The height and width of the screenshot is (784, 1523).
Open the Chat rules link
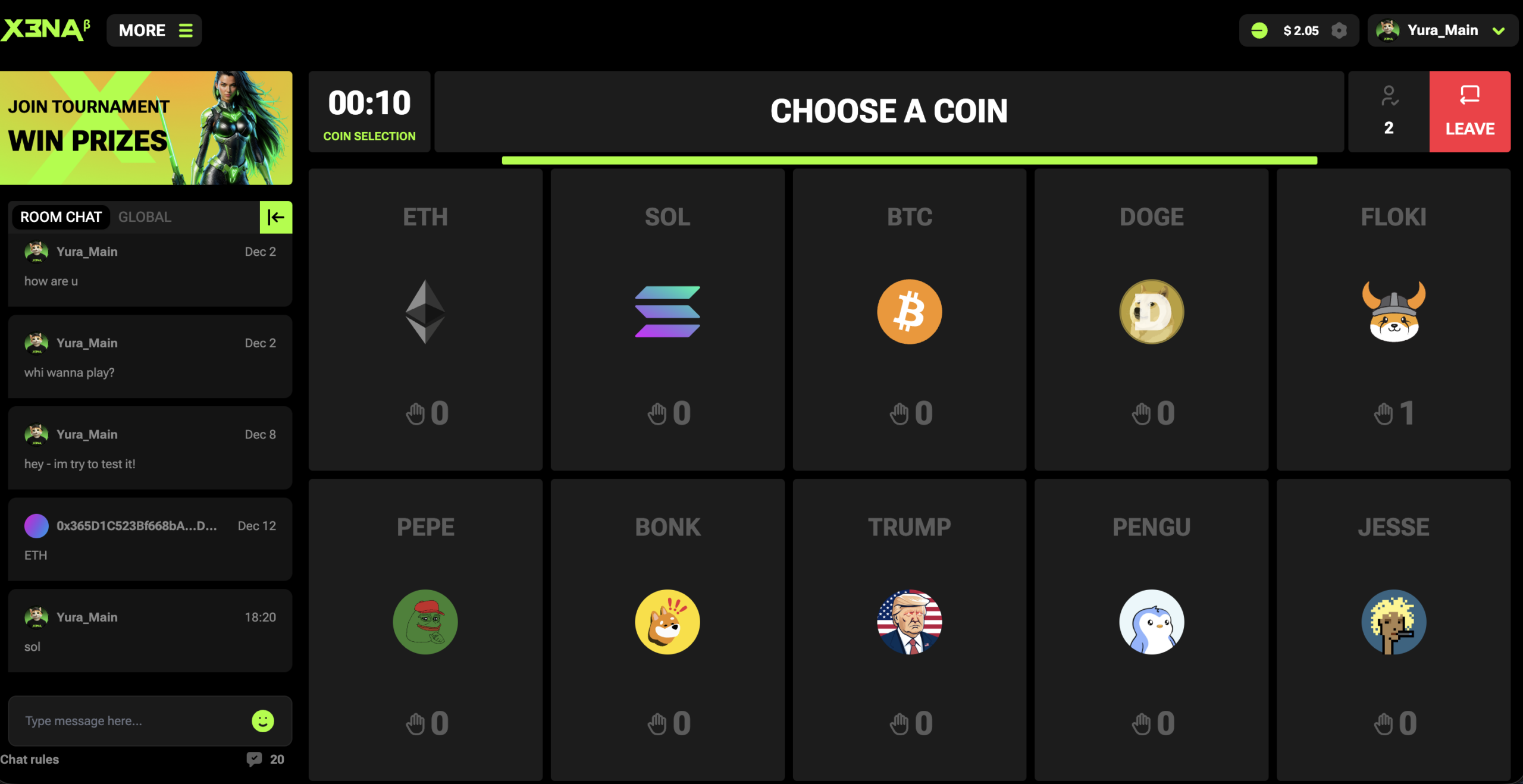30,760
